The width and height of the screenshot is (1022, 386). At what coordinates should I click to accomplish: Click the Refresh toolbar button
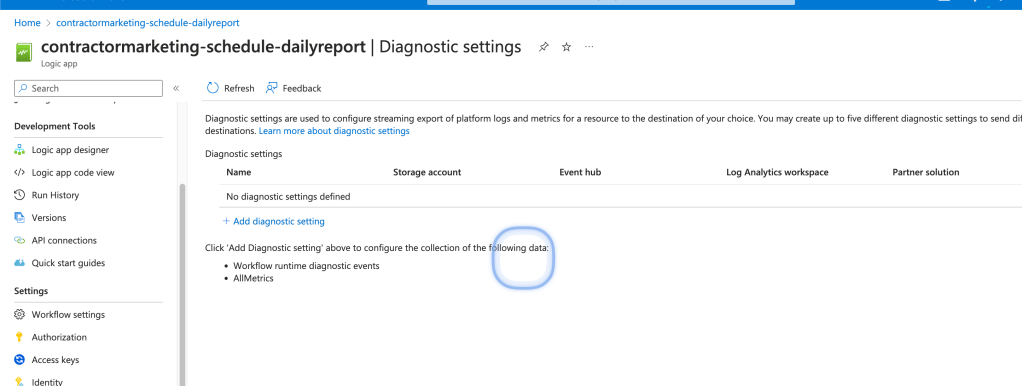tap(231, 88)
